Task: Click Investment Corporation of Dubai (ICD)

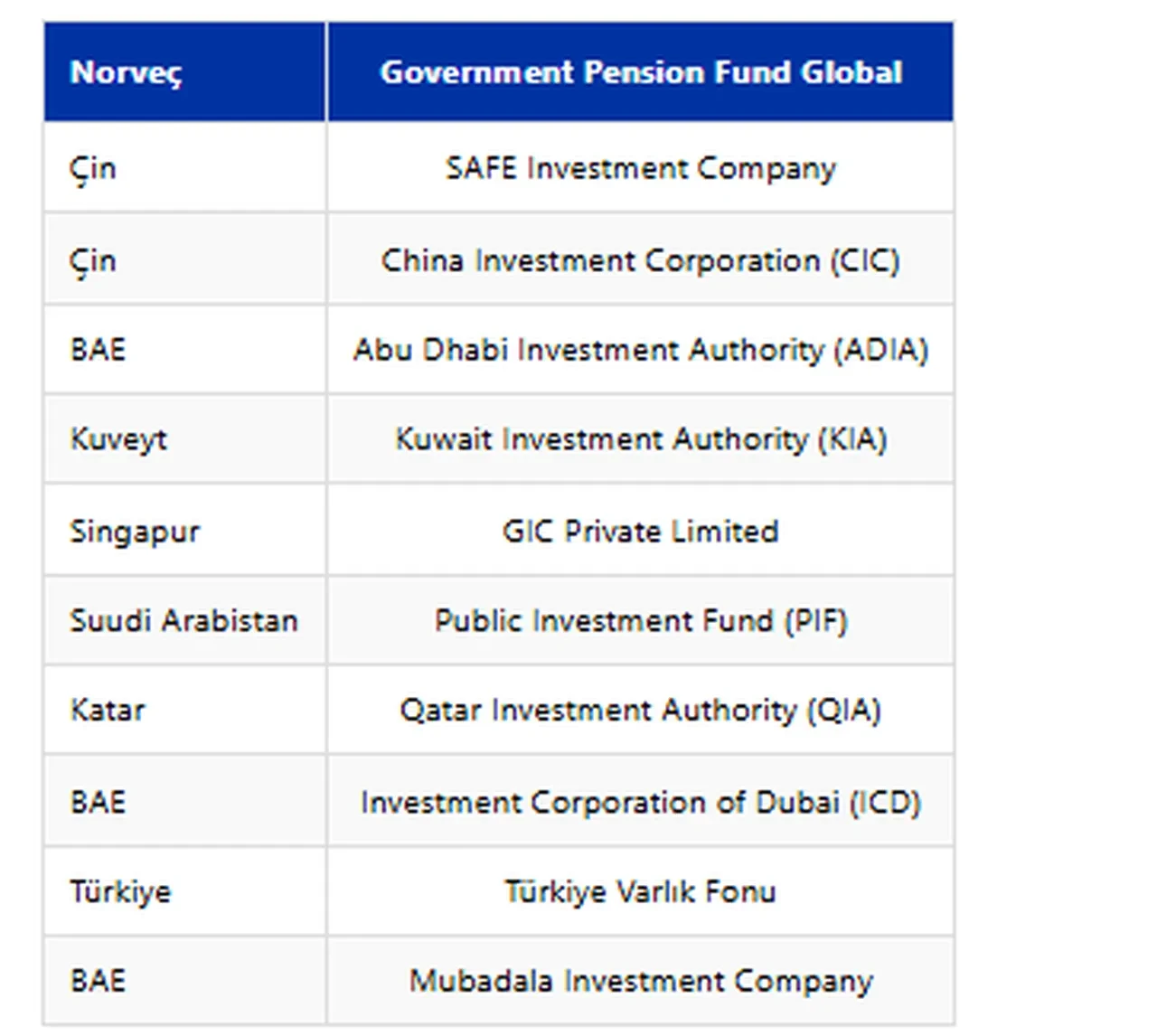Action: pos(640,802)
